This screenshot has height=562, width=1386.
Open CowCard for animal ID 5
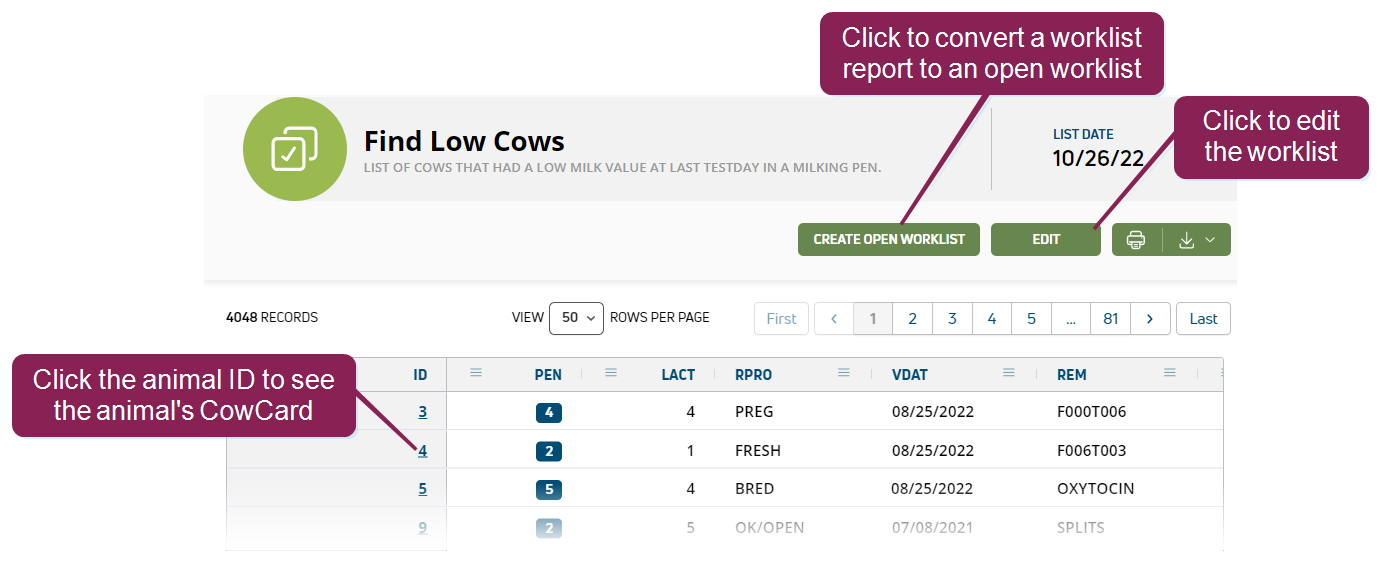coord(423,490)
